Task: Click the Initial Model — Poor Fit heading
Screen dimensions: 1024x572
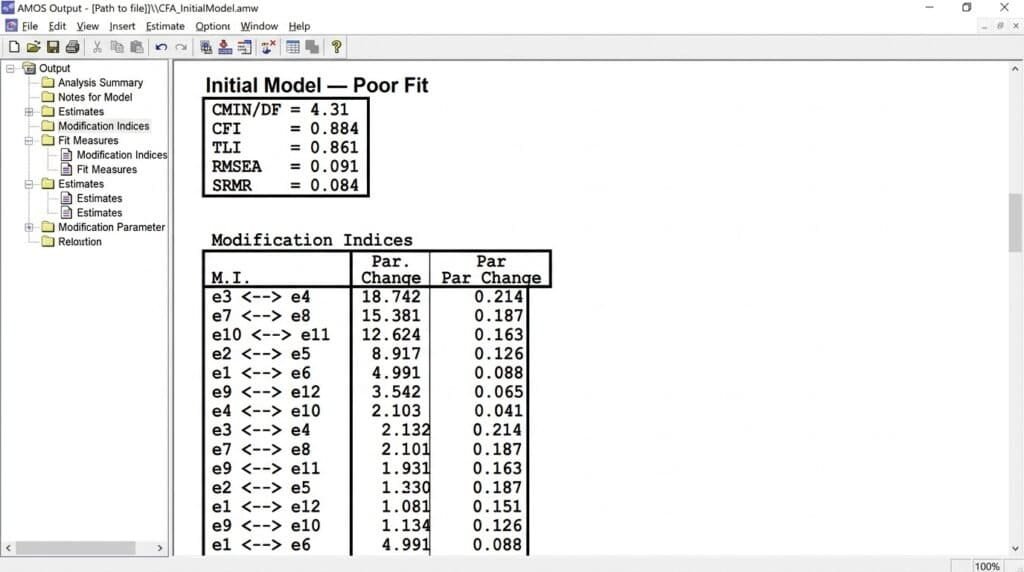Action: tap(317, 86)
